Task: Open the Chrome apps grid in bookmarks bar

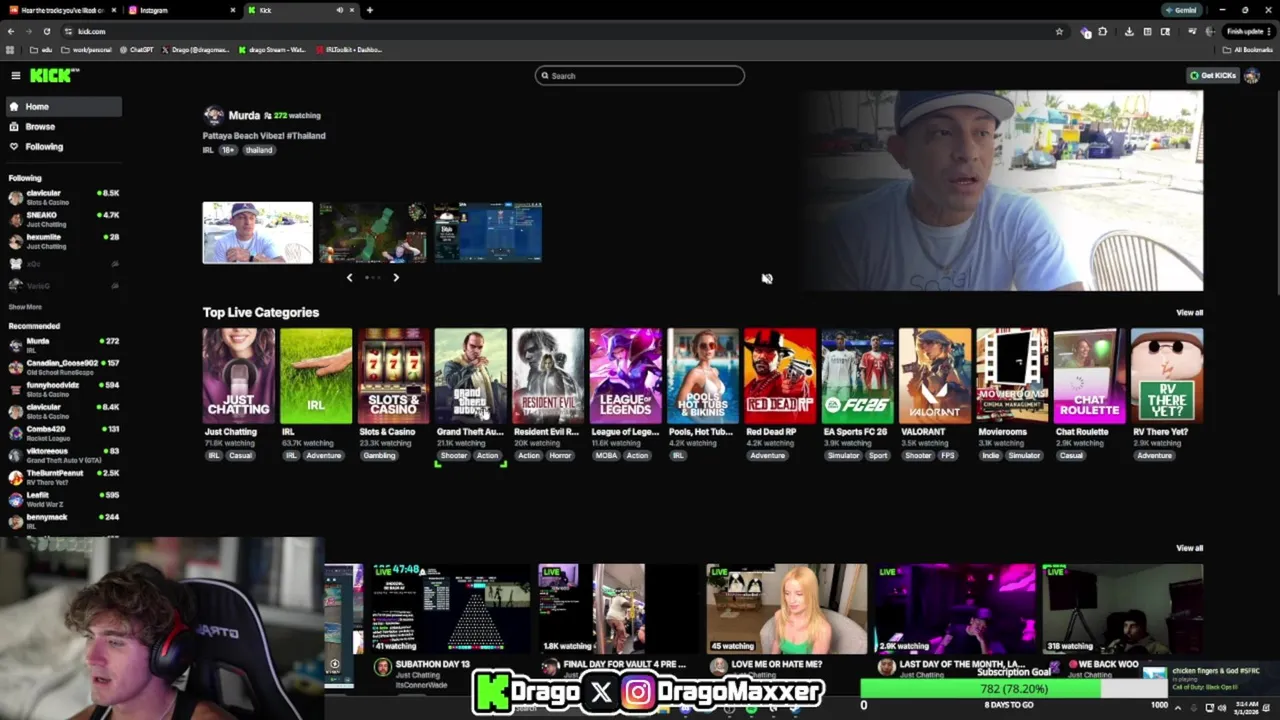Action: coord(10,49)
